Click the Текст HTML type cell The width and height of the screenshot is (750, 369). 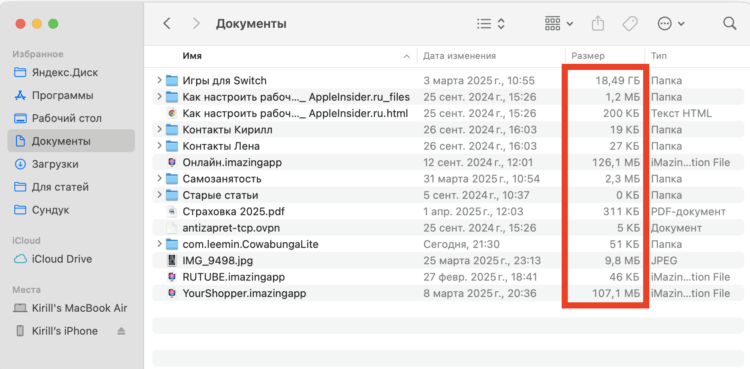pyautogui.click(x=681, y=113)
